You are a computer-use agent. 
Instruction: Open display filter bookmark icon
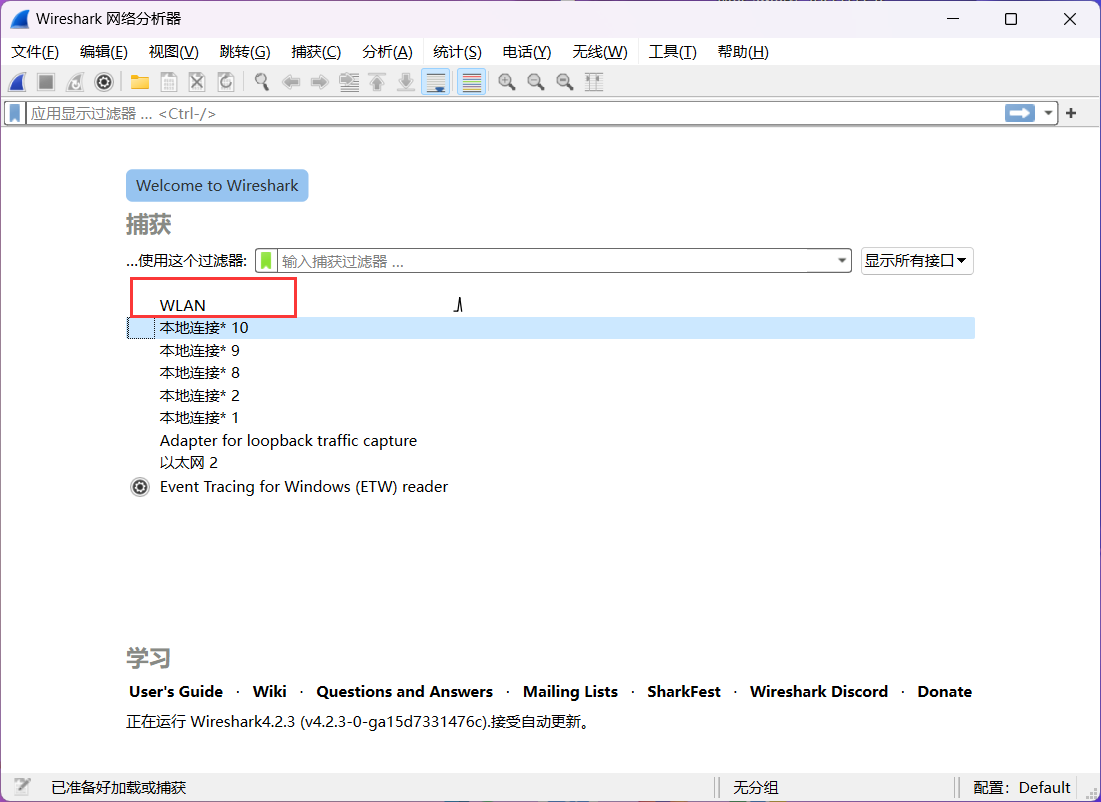[15, 113]
